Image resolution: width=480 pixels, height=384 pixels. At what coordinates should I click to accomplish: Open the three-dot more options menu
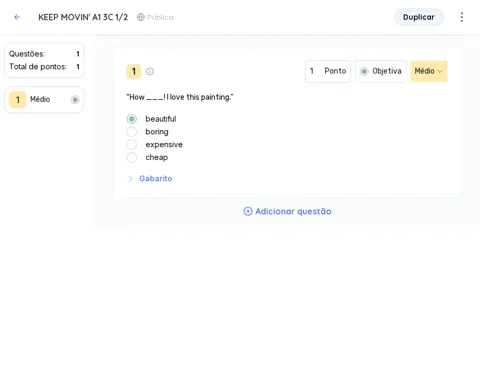[462, 17]
